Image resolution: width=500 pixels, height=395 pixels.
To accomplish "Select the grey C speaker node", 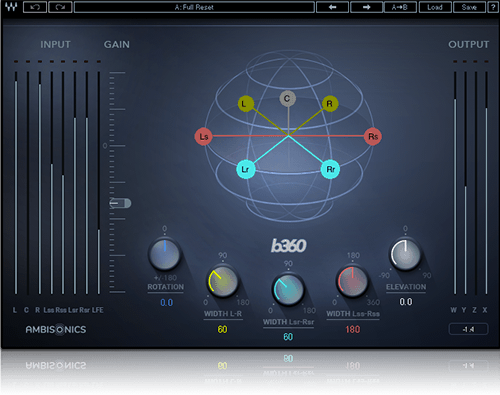I will [287, 98].
